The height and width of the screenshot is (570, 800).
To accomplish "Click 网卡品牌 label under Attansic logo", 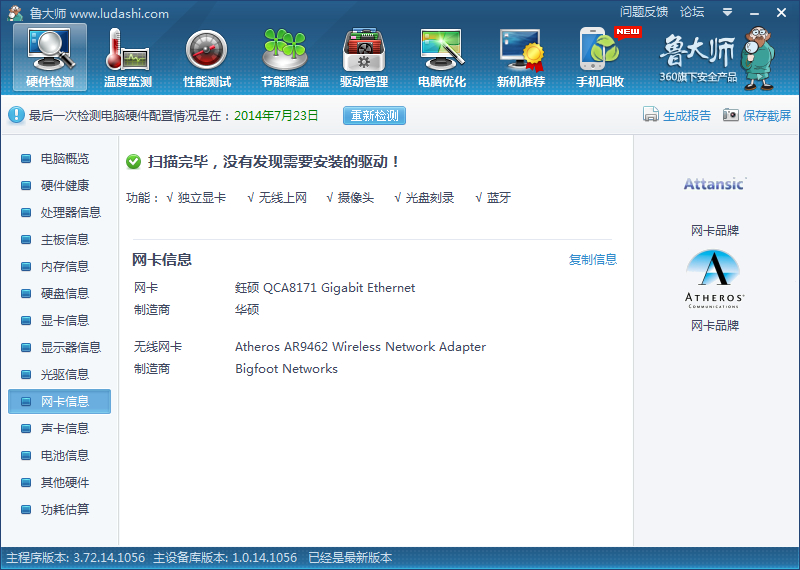I will coord(715,231).
